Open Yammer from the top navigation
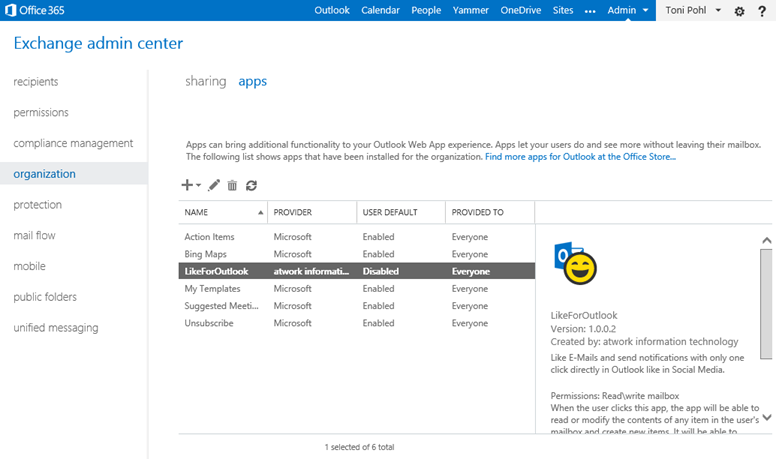 [470, 10]
